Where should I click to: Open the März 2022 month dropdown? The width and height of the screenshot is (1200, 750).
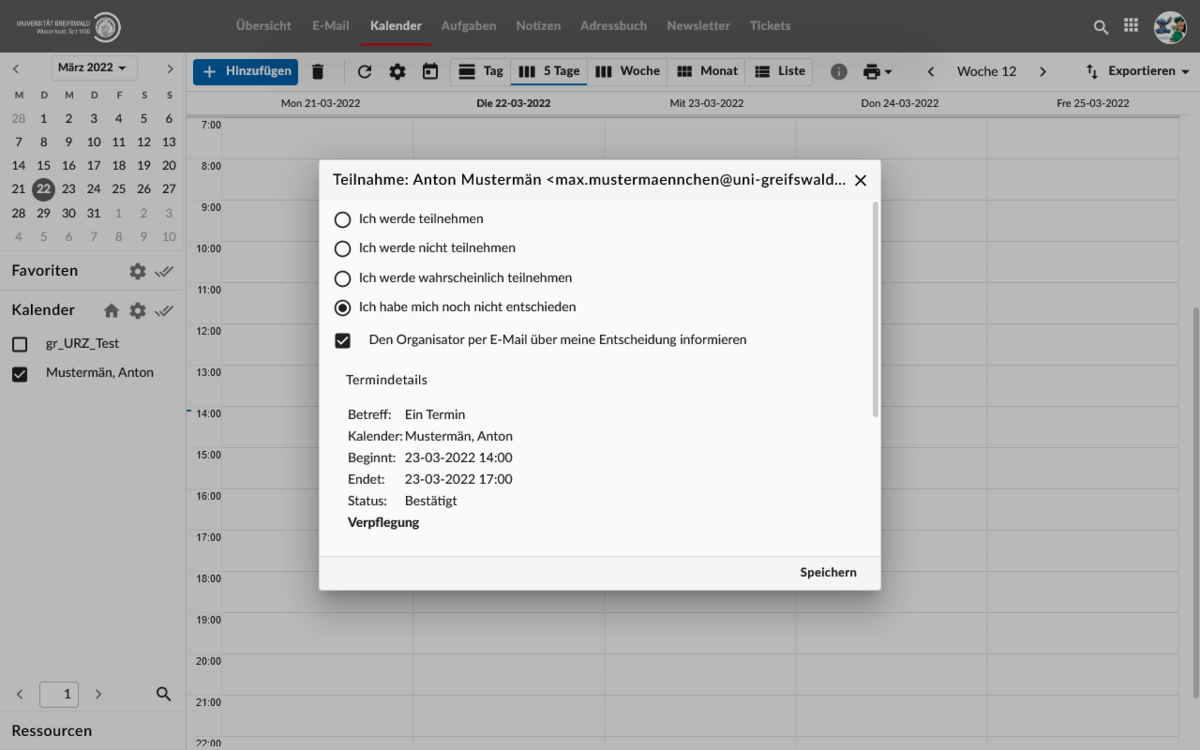coord(94,68)
